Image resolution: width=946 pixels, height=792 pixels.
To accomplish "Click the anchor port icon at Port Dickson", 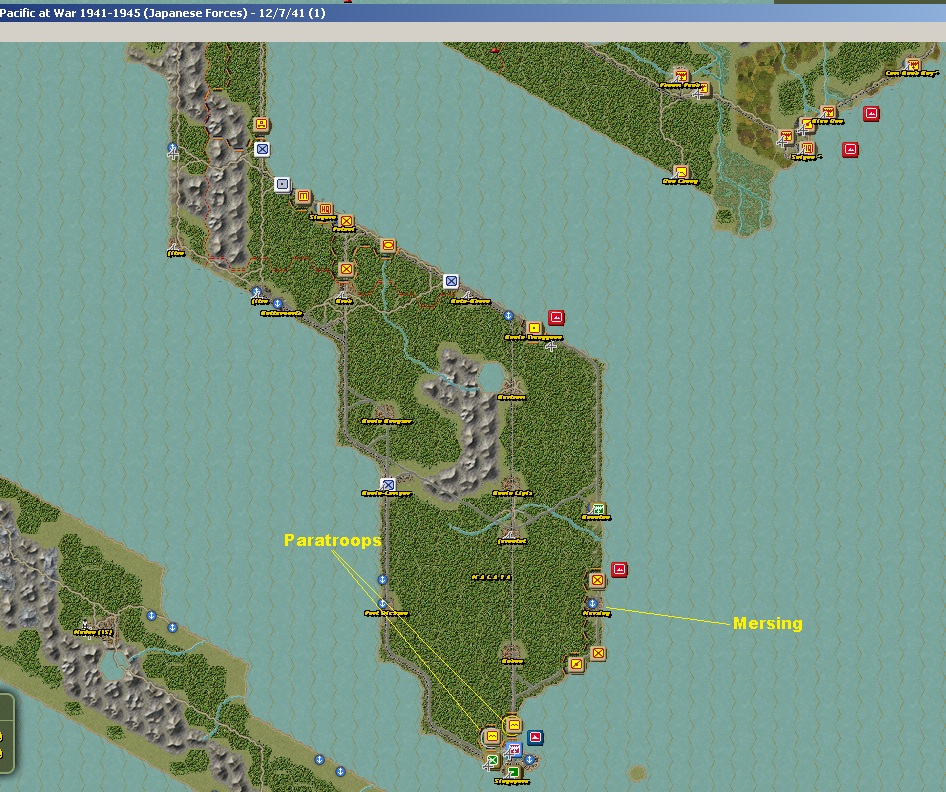I will click(x=383, y=604).
